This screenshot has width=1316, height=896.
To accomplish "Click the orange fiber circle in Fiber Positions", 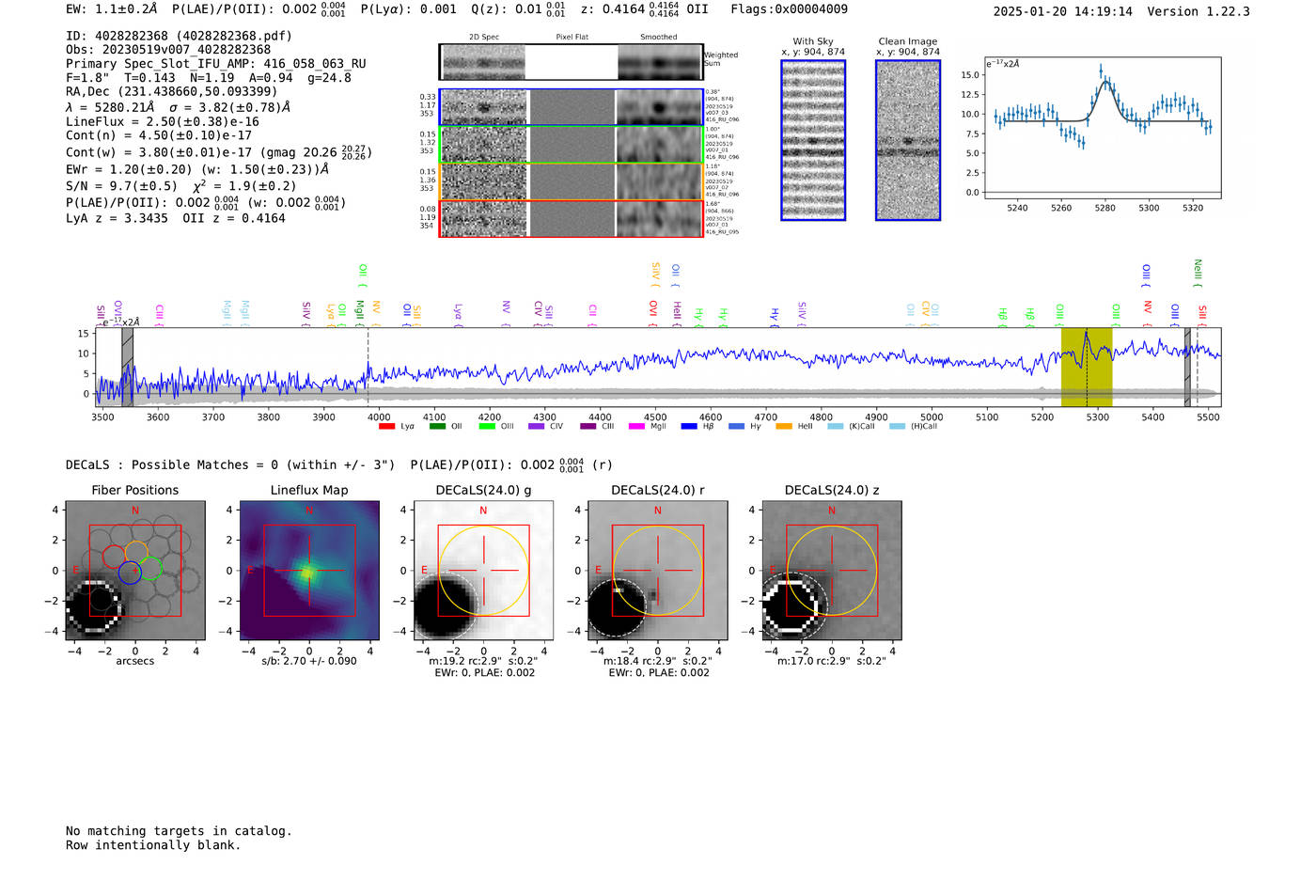I will click(135, 552).
